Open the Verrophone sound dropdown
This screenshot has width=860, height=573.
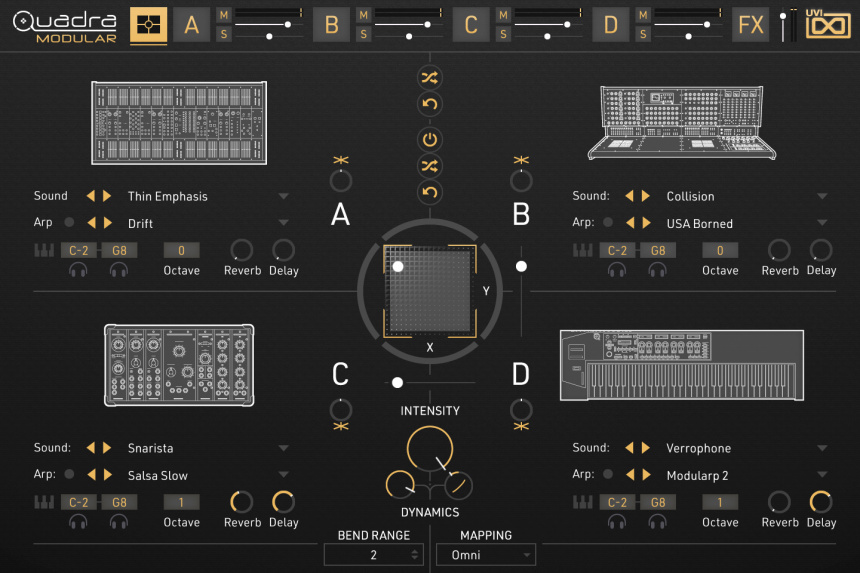click(822, 448)
